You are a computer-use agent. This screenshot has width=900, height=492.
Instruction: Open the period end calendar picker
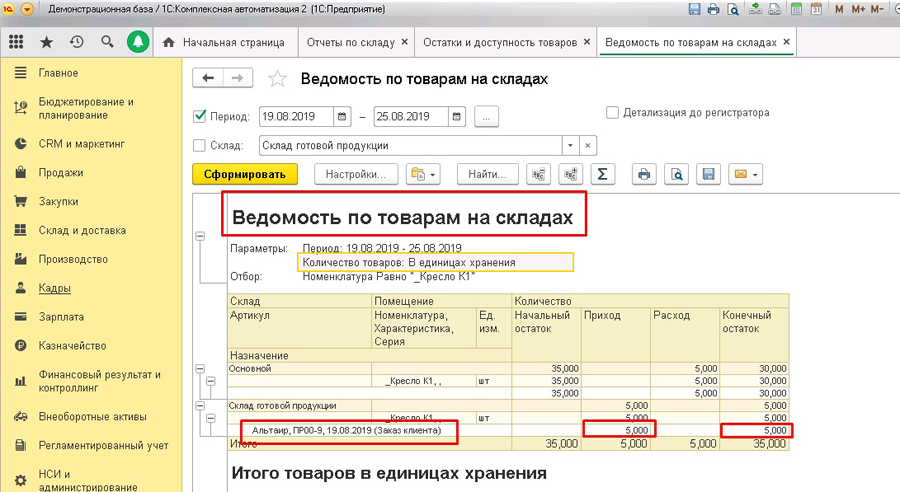point(456,117)
